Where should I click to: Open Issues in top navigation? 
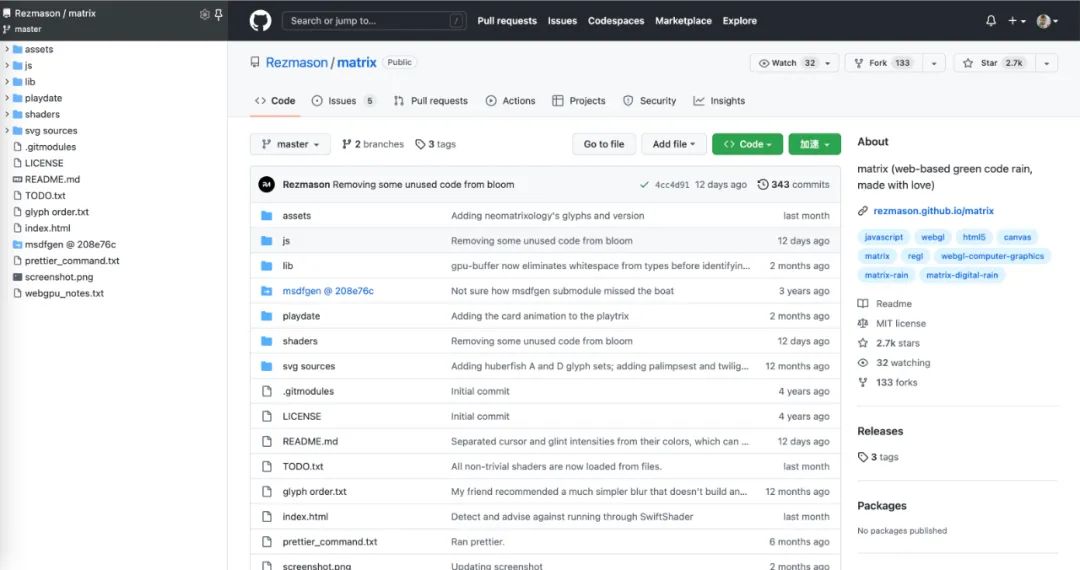pyautogui.click(x=562, y=21)
